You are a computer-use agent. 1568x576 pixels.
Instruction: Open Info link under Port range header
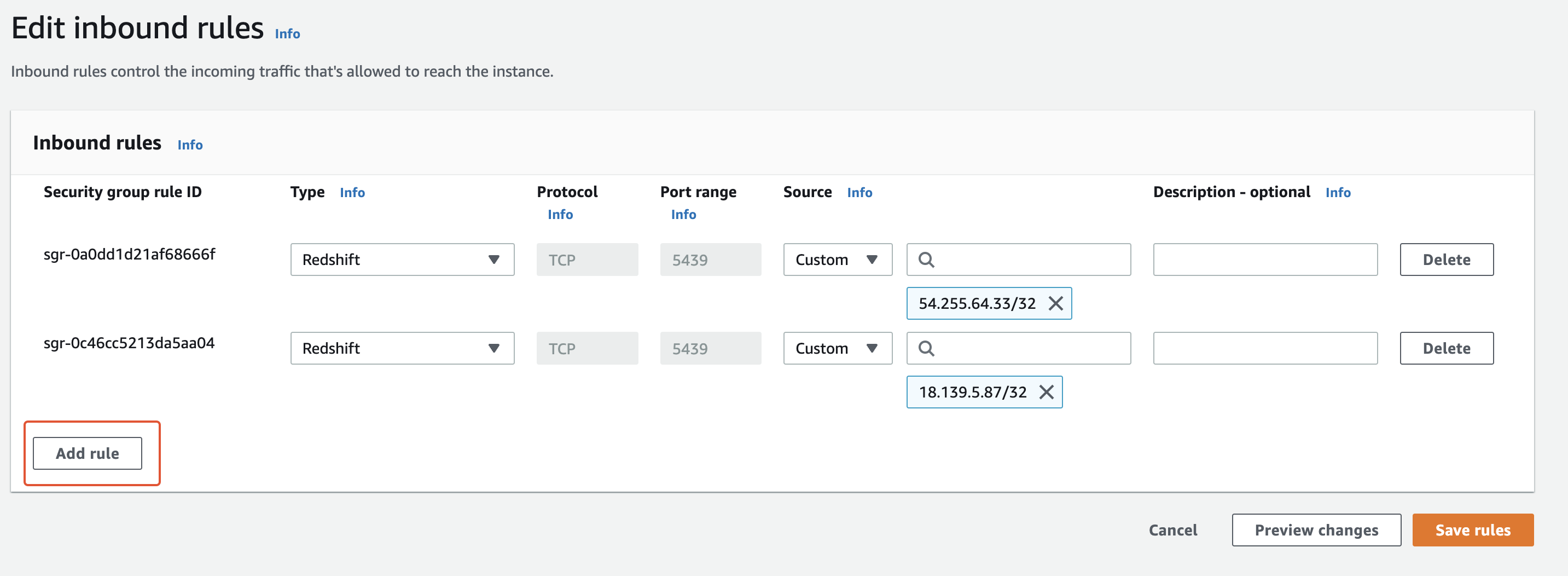point(683,214)
